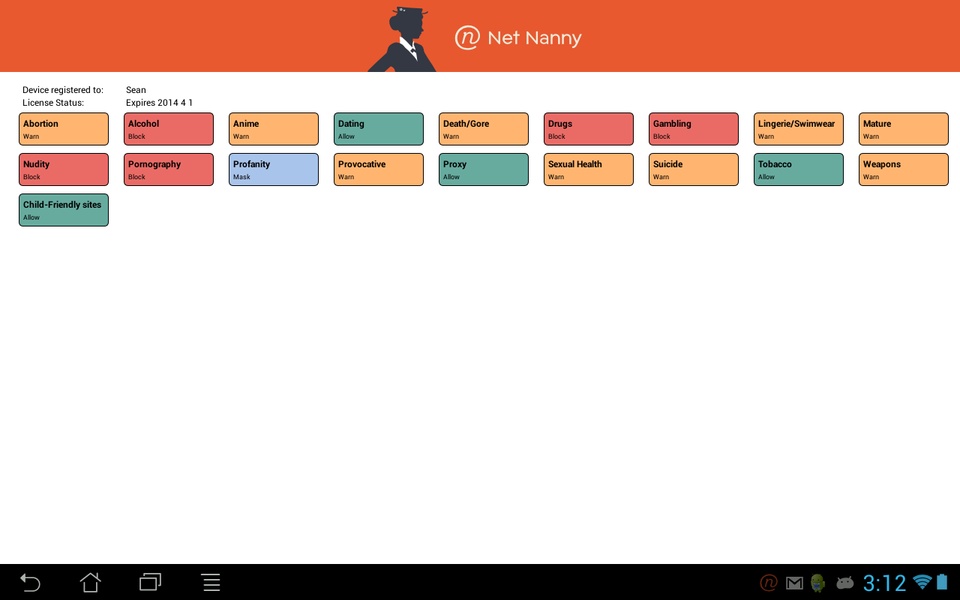Image resolution: width=960 pixels, height=600 pixels.
Task: Click the 'Device registered to:' label
Action: (63, 90)
